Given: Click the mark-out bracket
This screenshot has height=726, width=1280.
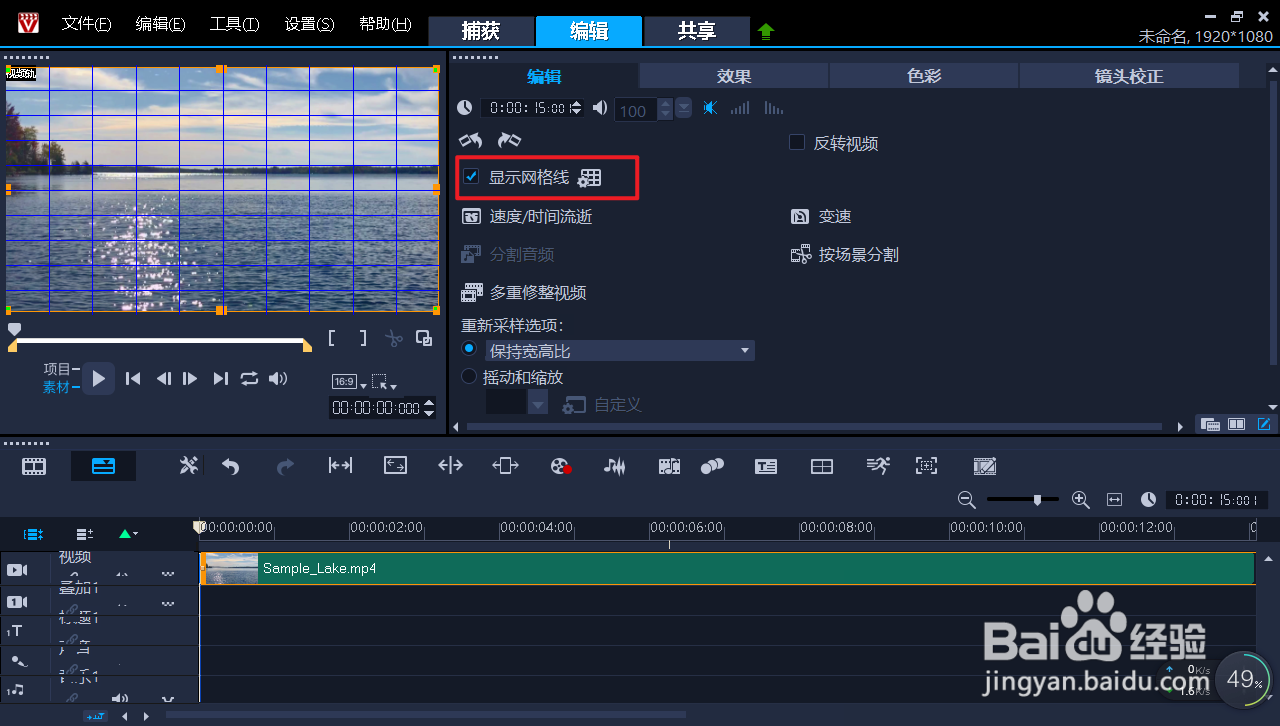Looking at the screenshot, I should tap(363, 338).
